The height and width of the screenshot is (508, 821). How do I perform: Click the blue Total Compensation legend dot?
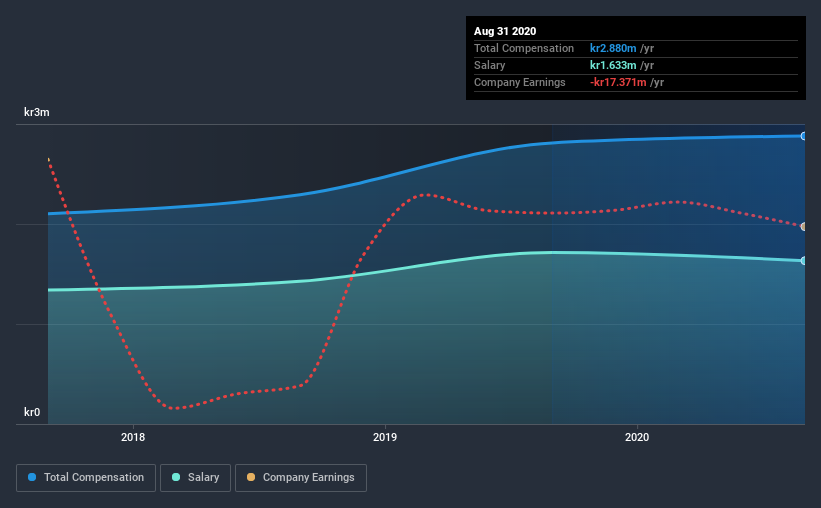32,477
